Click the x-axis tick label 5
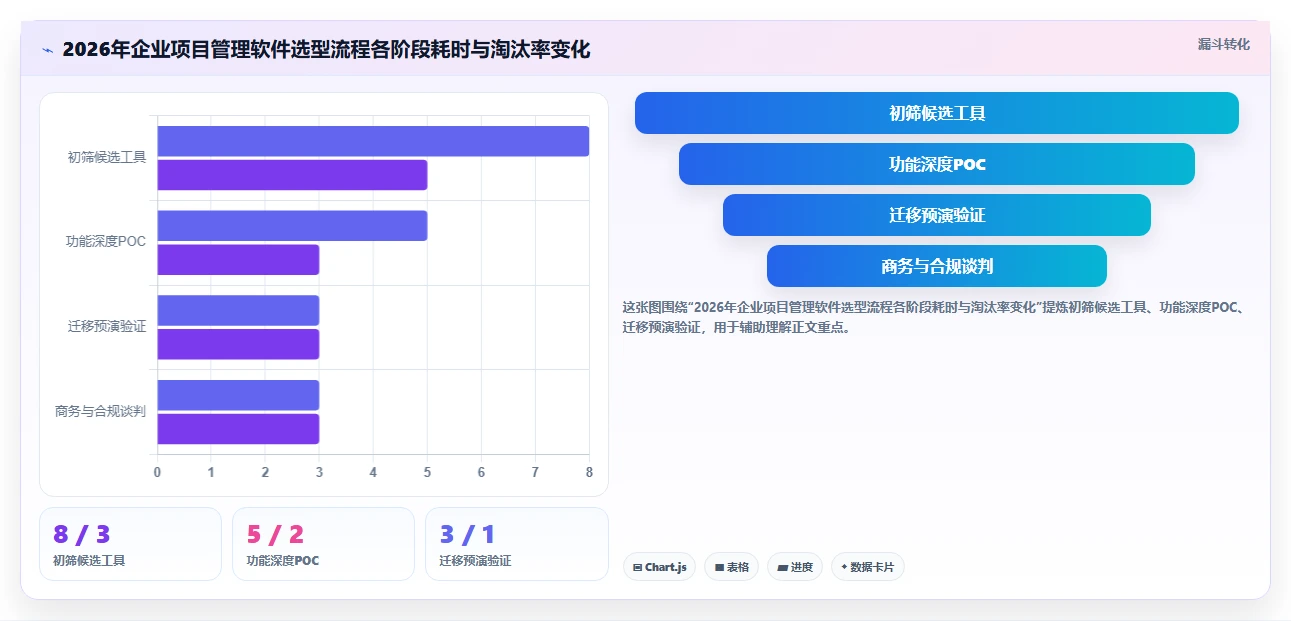Viewport: 1291px width, 621px height. point(427,472)
